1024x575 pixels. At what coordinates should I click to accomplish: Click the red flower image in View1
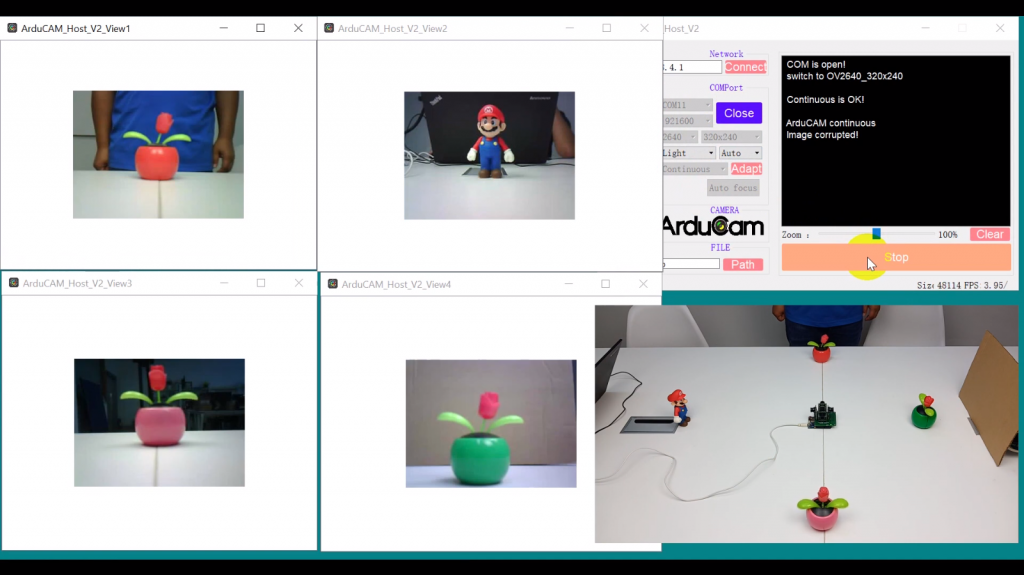click(158, 154)
